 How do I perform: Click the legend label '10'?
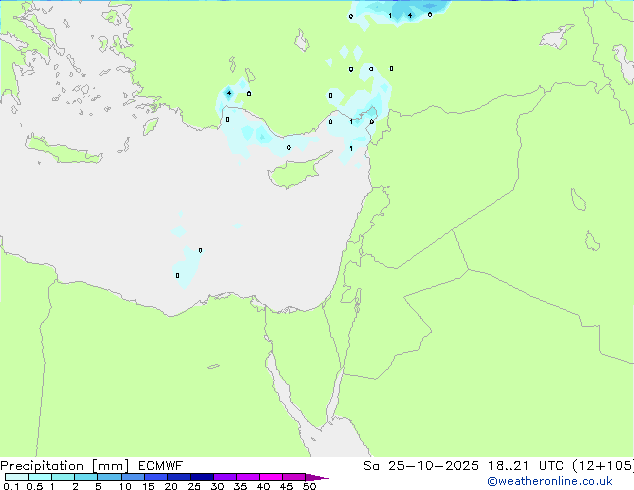click(125, 486)
